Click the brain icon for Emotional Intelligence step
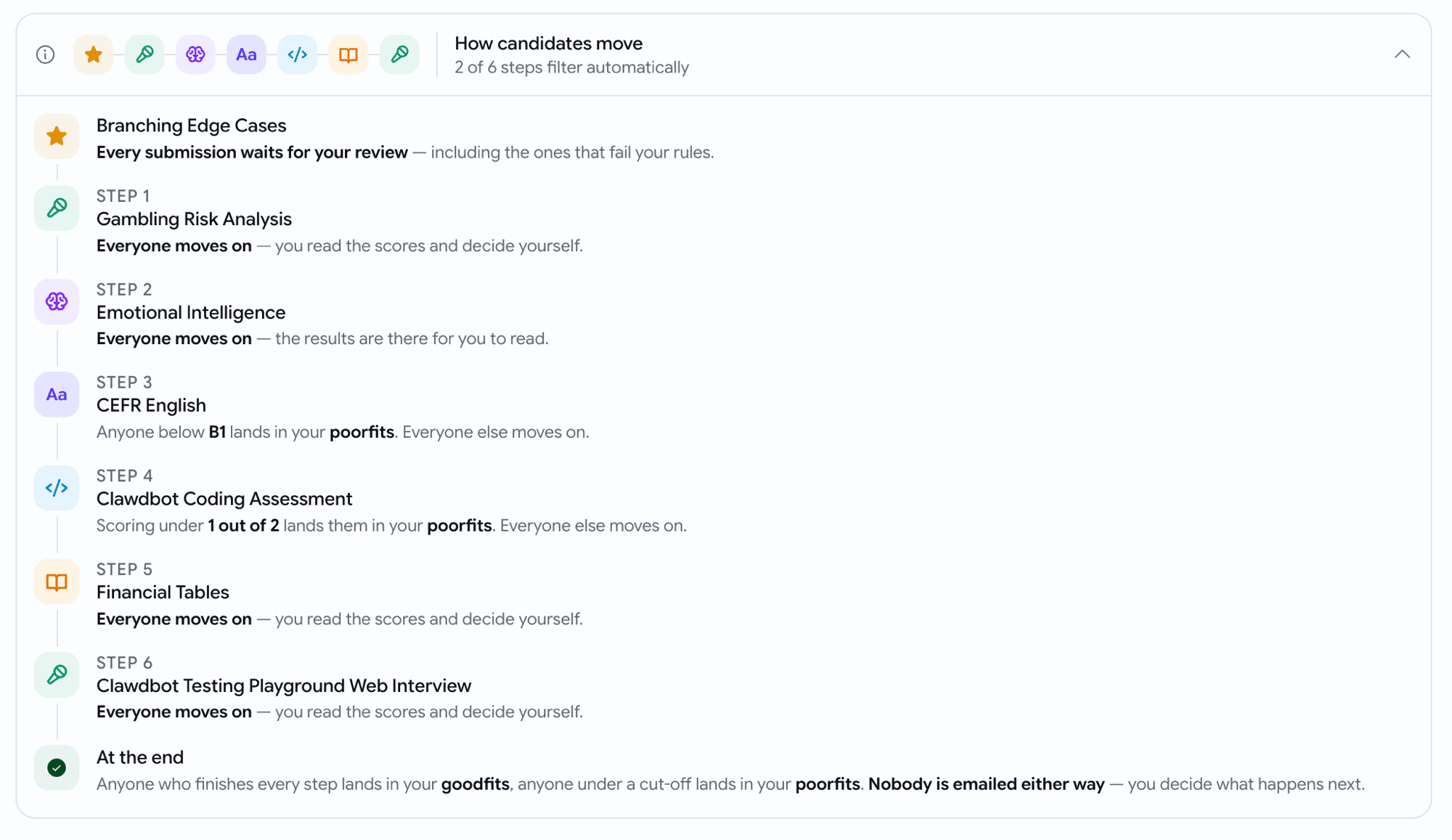Viewport: 1452px width, 840px height. [x=57, y=301]
